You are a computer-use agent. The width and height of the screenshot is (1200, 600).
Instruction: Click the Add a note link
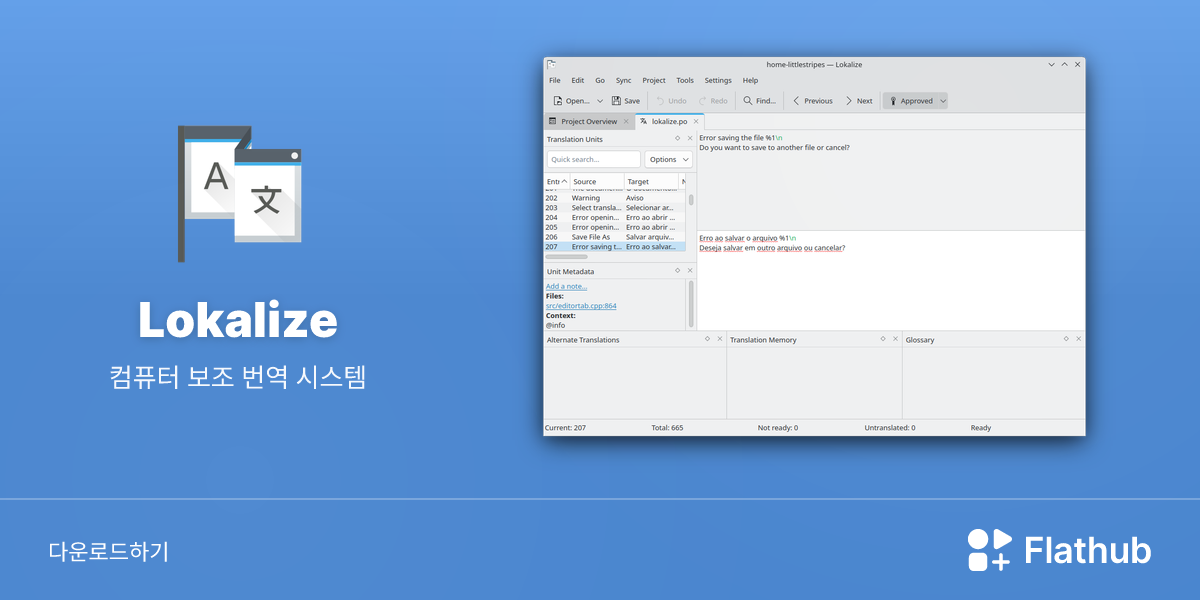tap(566, 286)
